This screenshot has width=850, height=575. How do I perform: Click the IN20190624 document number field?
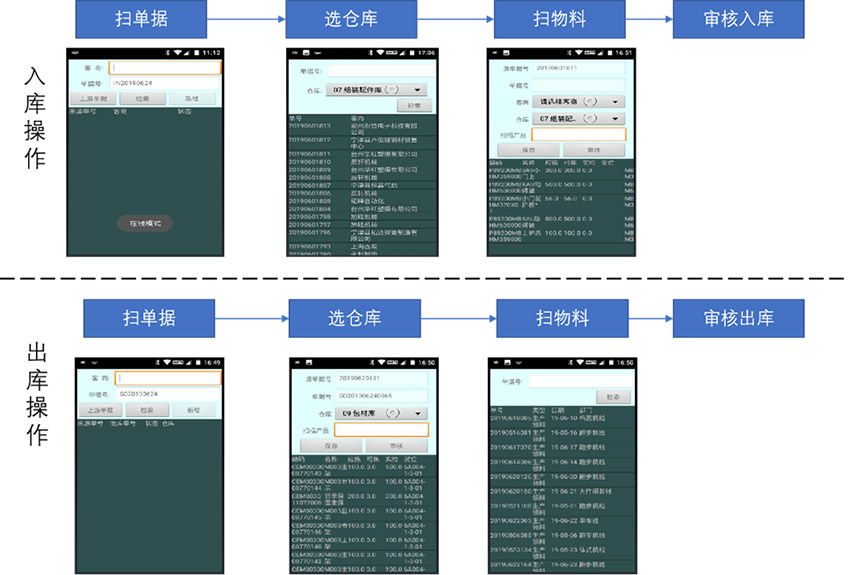tap(165, 83)
